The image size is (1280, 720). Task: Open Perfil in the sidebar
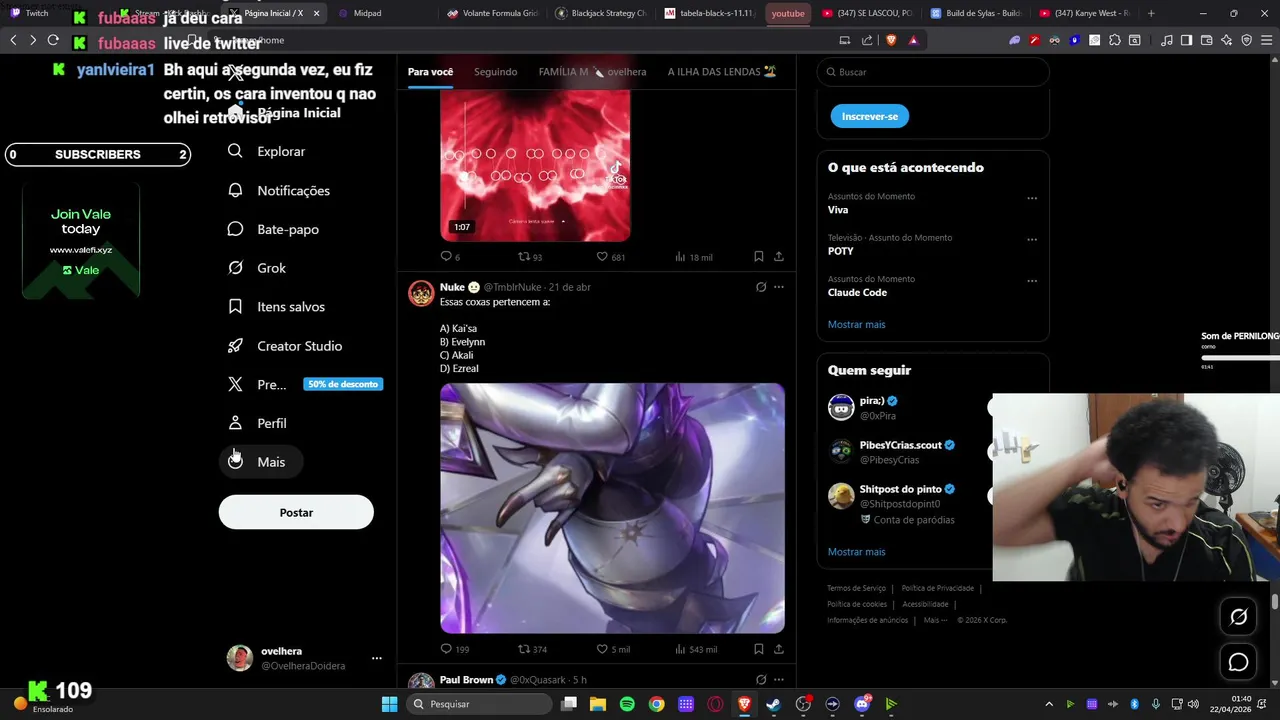[x=257, y=423]
